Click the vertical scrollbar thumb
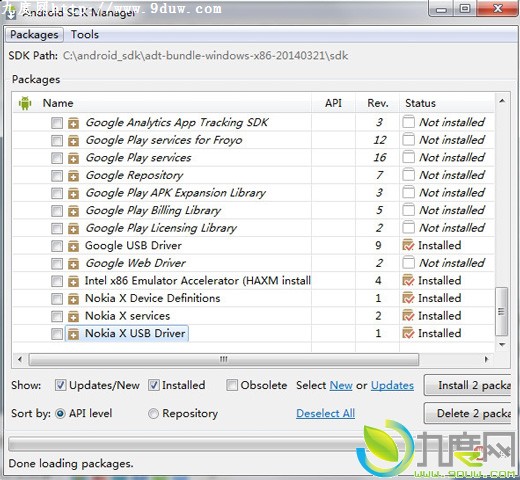The height and width of the screenshot is (480, 520). tap(501, 312)
